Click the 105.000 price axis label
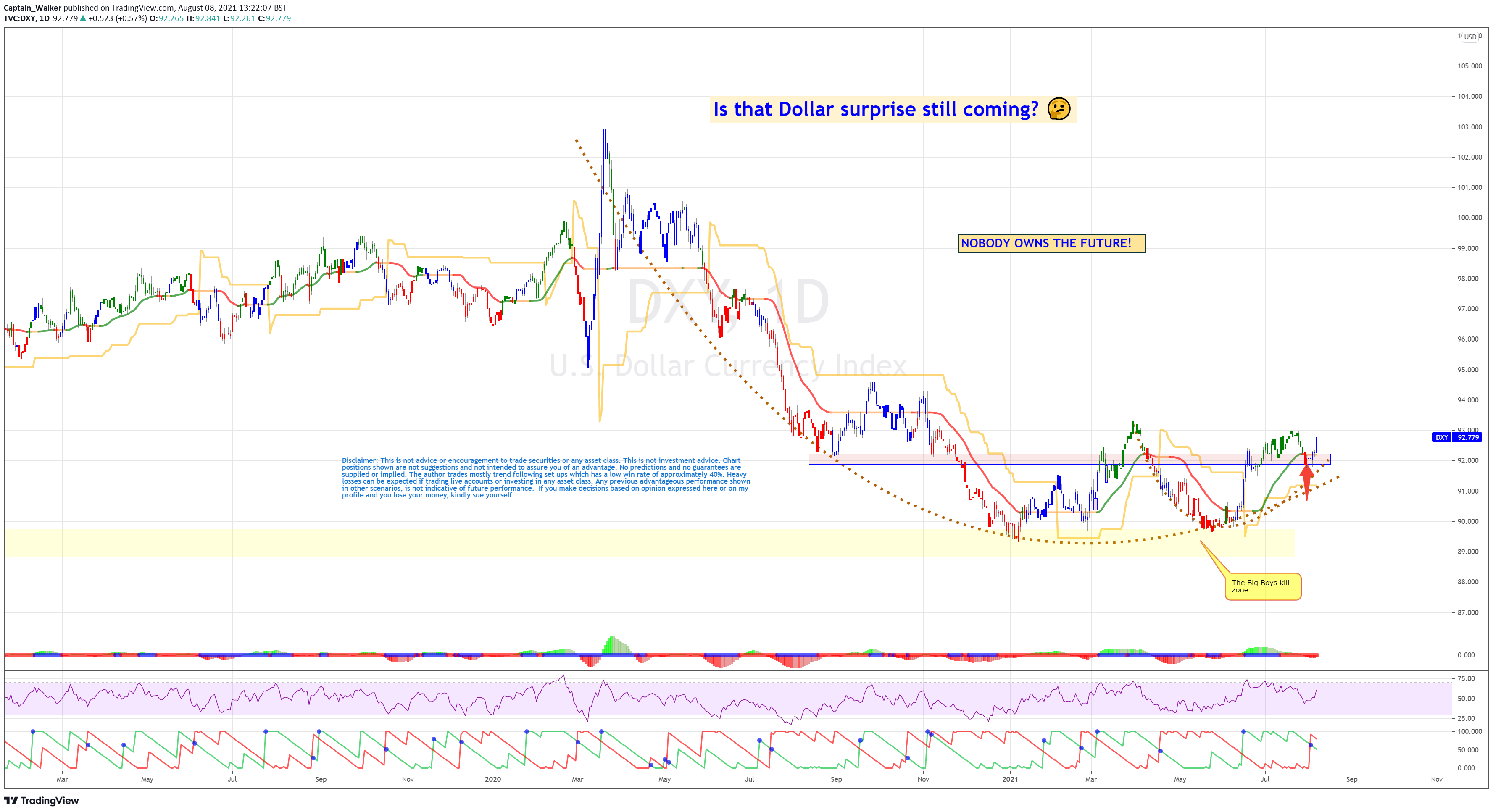Viewport: 1493px width, 812px height. 1469,66
